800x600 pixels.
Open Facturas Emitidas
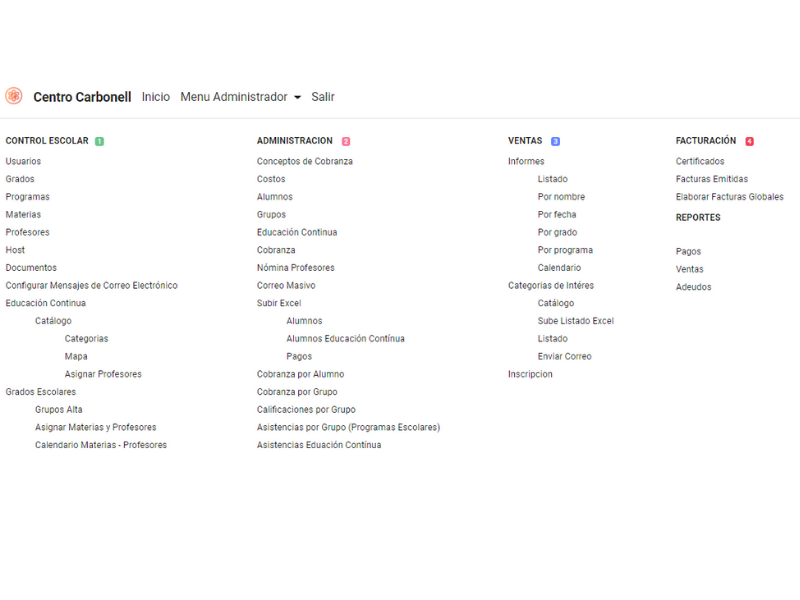[711, 179]
